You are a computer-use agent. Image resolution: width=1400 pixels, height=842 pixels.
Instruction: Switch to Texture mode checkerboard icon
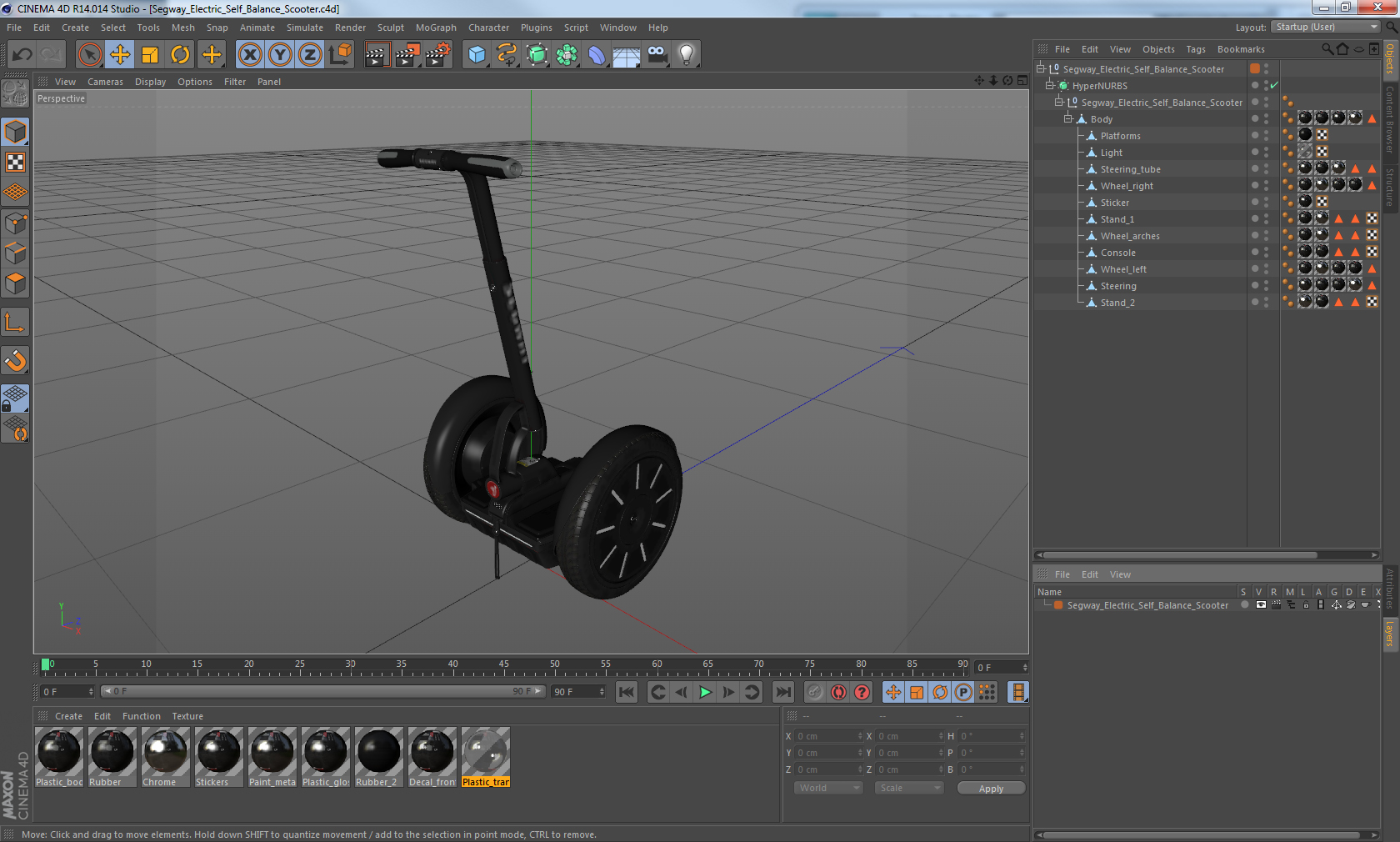tap(16, 162)
